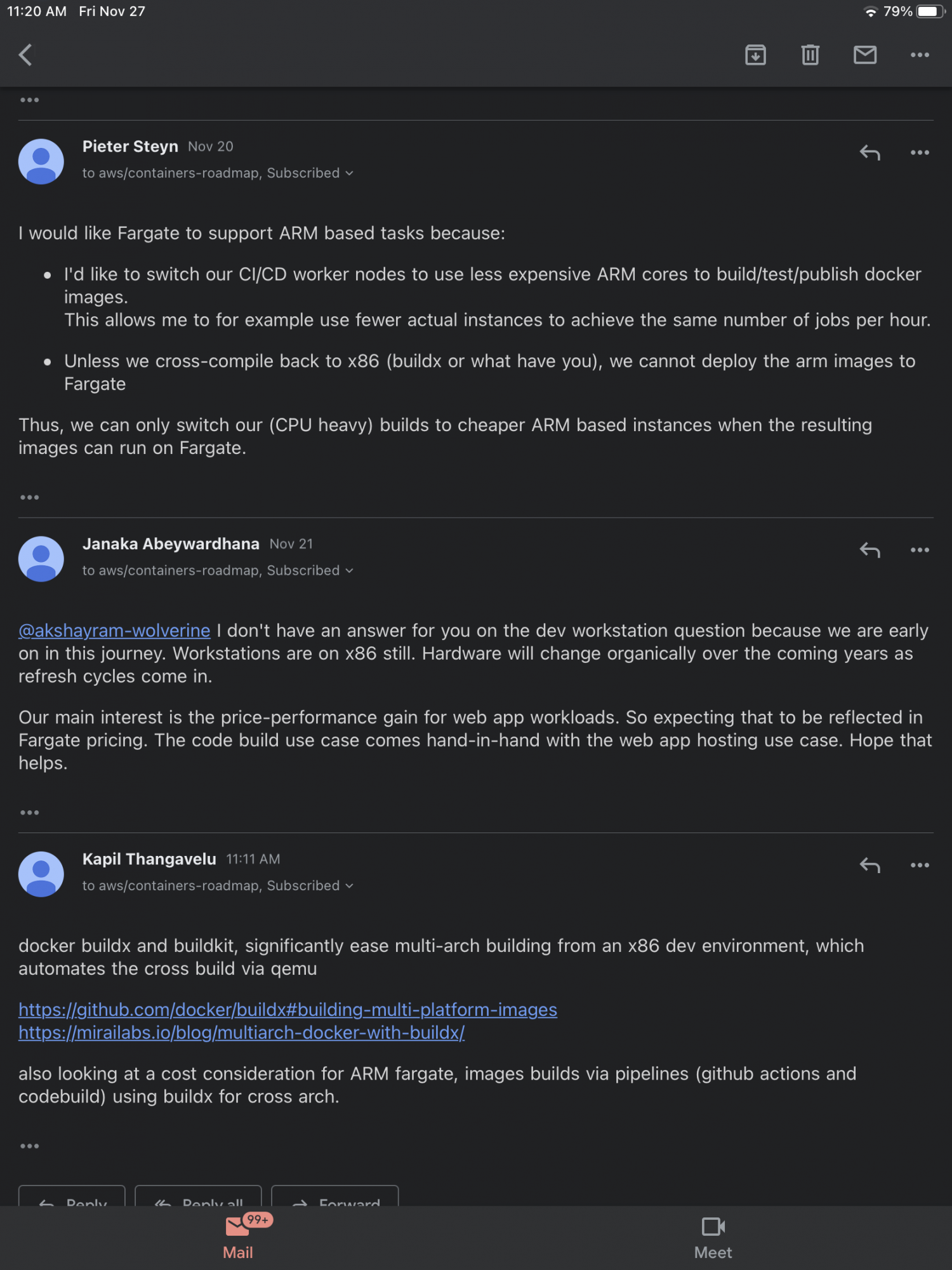
Task: Open top toolbar more options menu
Action: [920, 55]
